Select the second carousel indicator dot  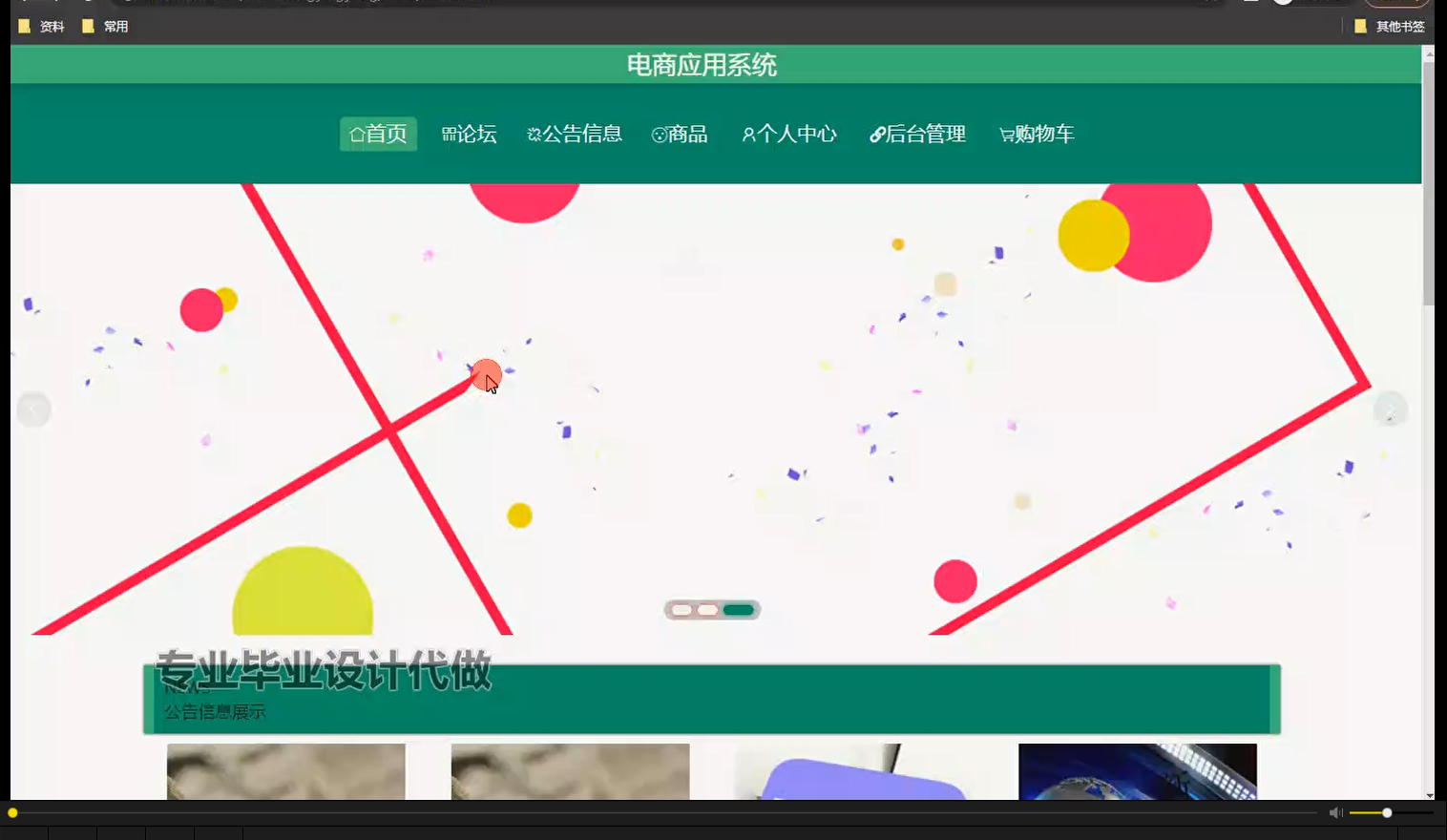tap(706, 609)
